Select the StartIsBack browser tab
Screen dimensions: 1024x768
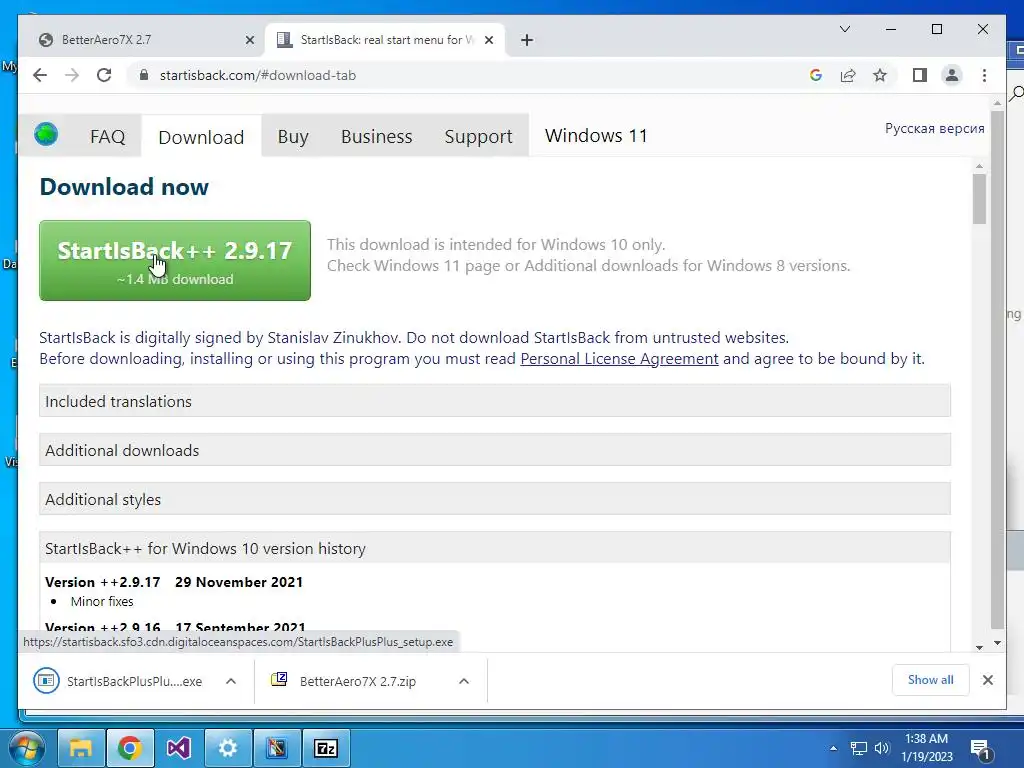click(x=385, y=40)
